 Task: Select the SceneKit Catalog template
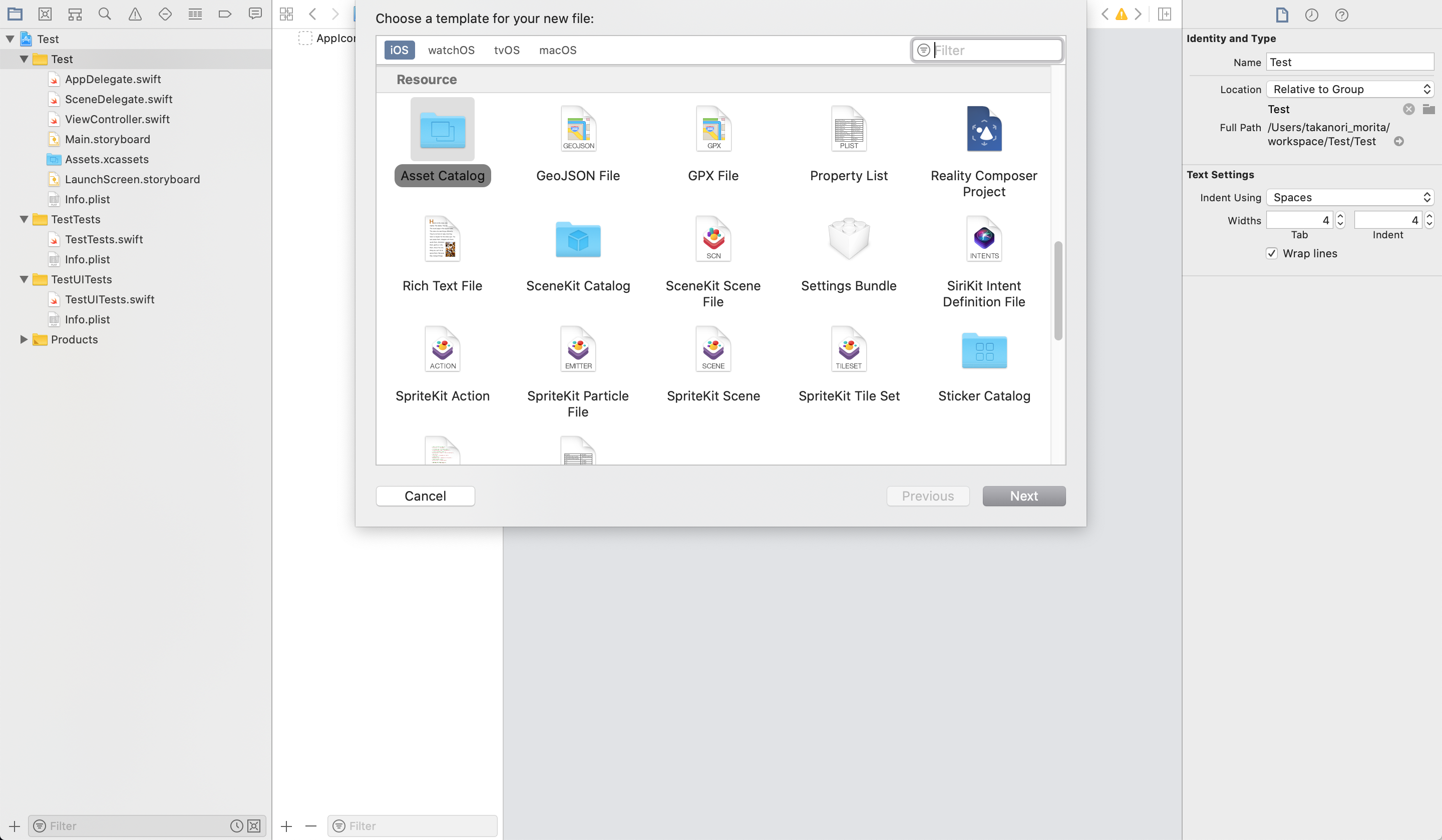pos(578,254)
